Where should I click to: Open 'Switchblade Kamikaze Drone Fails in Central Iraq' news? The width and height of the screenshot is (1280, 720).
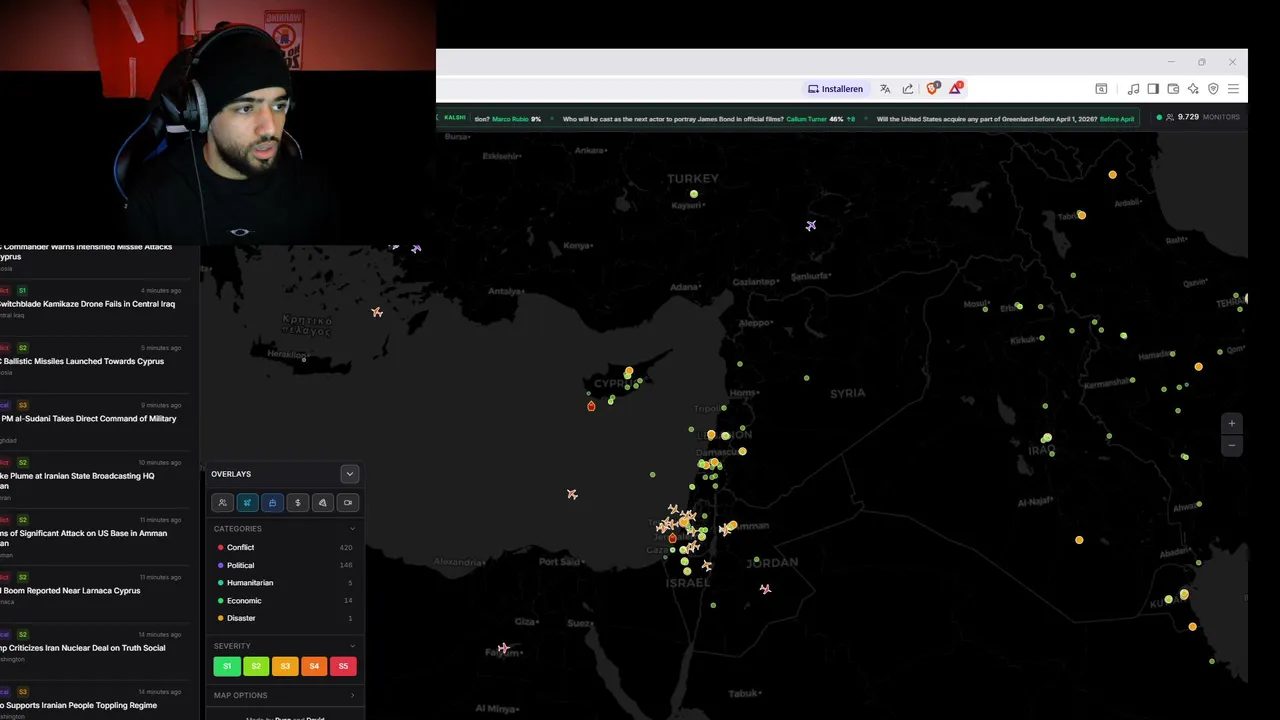[x=88, y=304]
